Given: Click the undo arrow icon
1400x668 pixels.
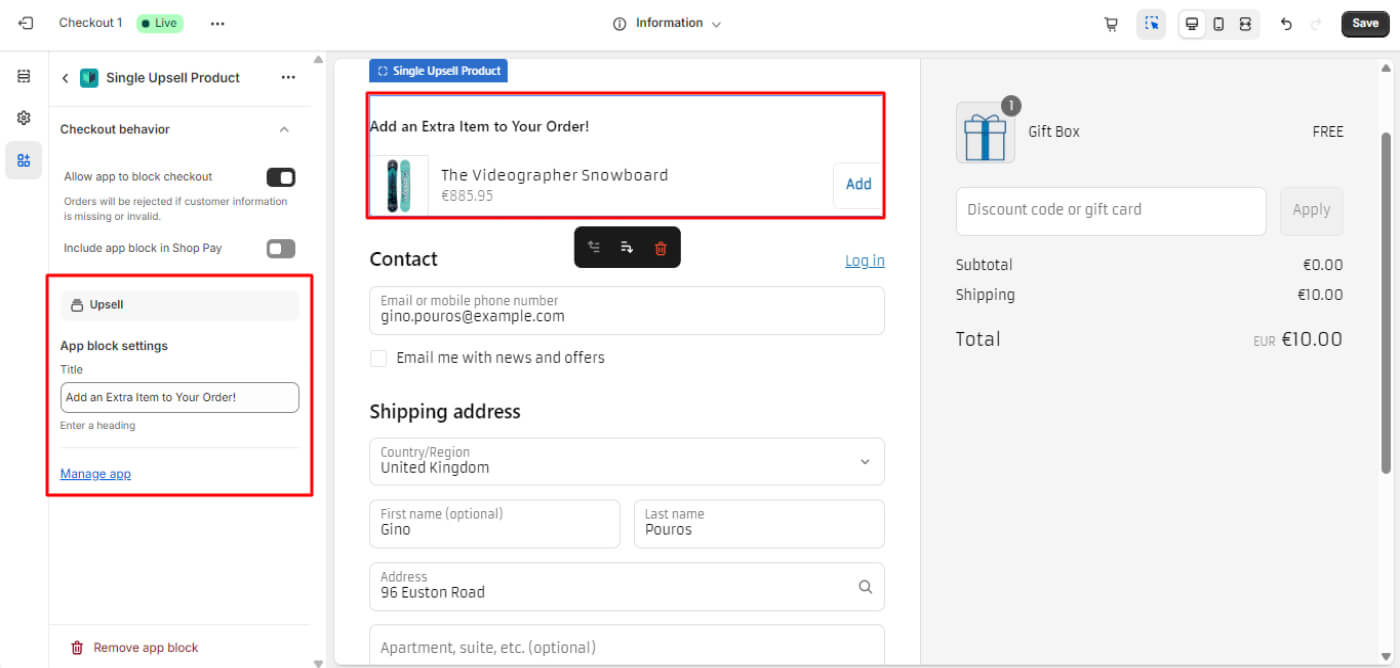Looking at the screenshot, I should tap(1286, 24).
